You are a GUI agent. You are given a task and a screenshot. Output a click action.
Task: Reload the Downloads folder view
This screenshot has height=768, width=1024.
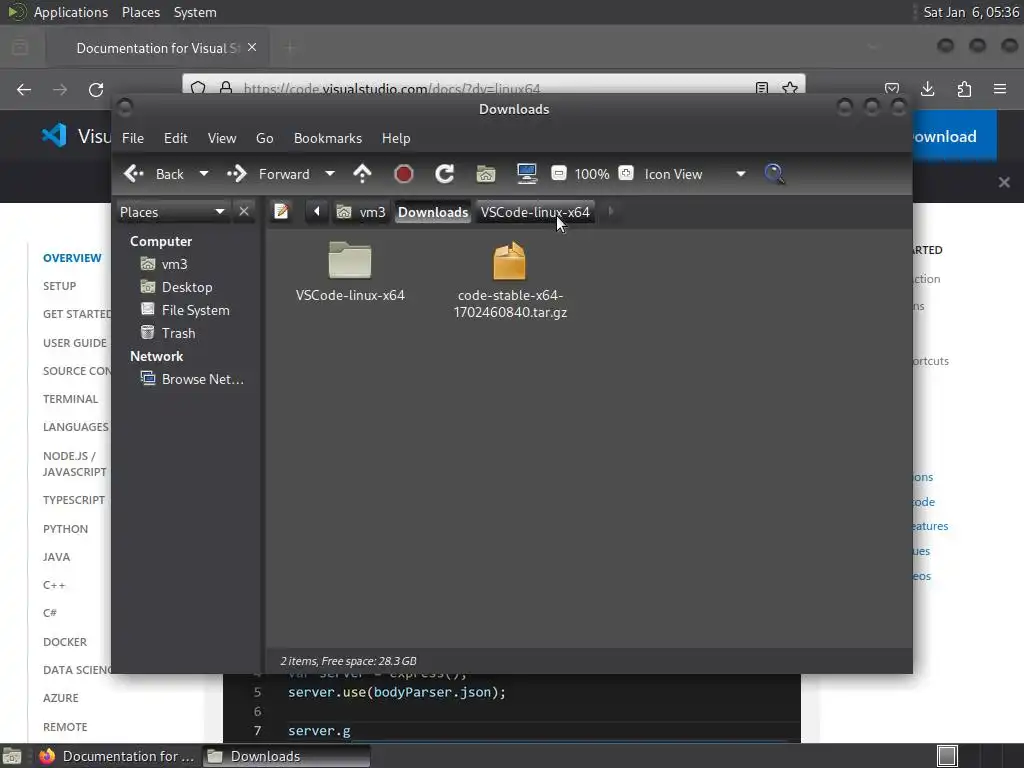pos(445,174)
